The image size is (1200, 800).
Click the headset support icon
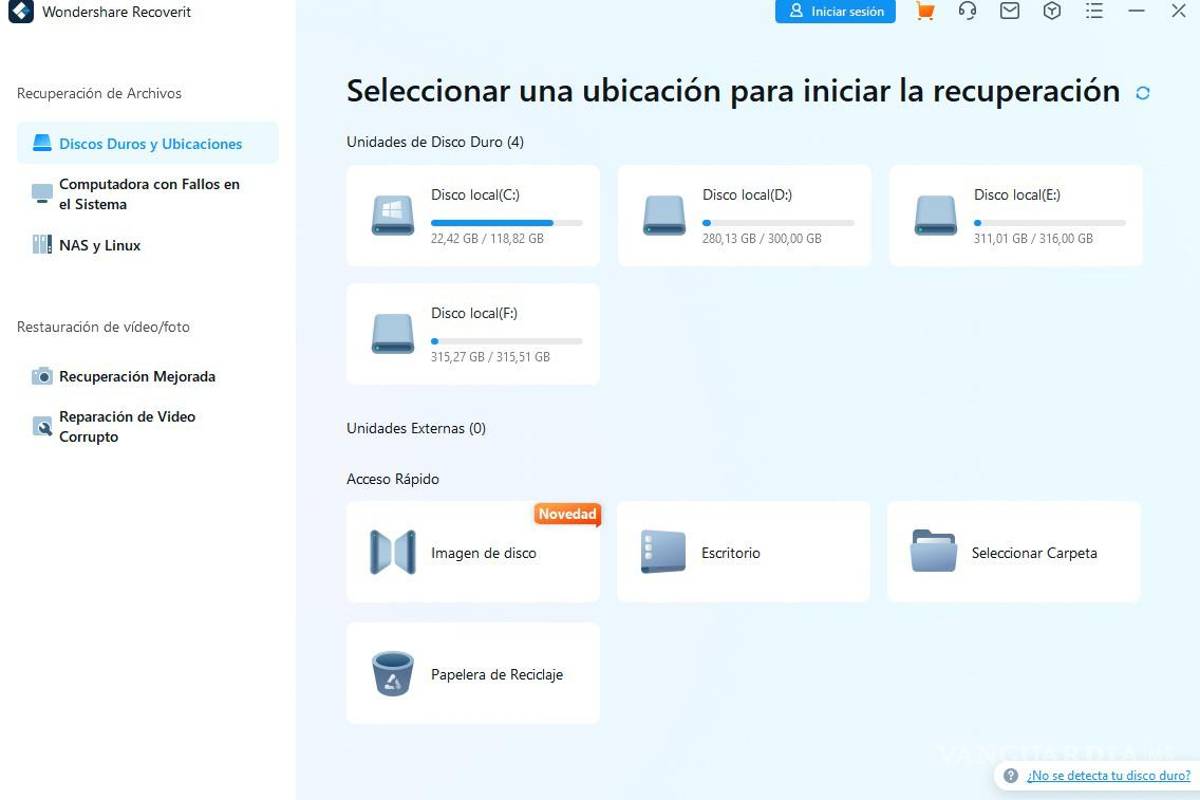click(967, 11)
